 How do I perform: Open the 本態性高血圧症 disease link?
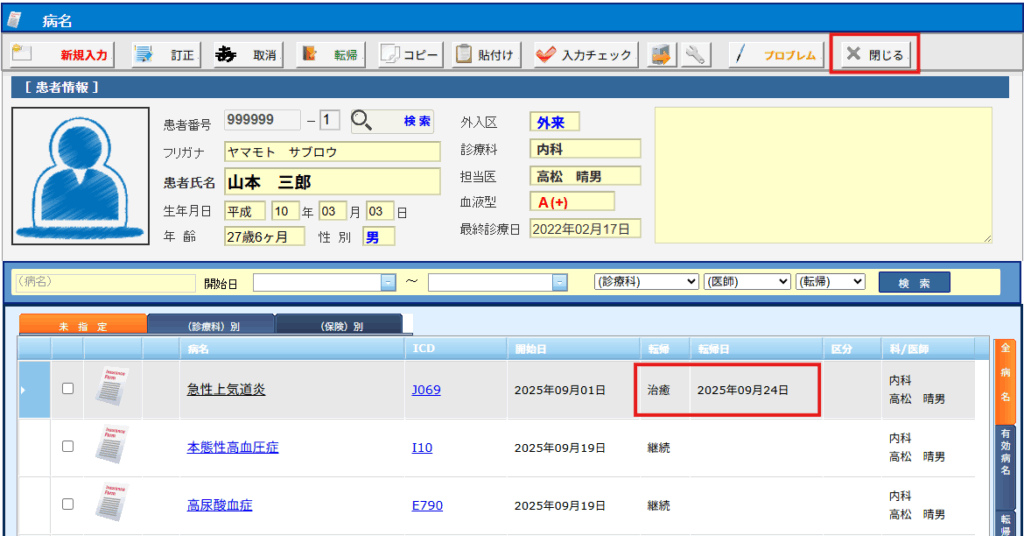tap(232, 447)
